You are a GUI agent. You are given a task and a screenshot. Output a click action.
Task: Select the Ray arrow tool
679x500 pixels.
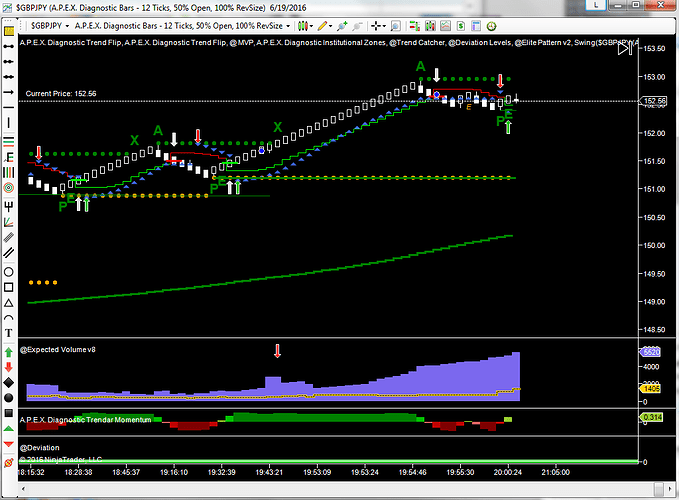[8, 92]
